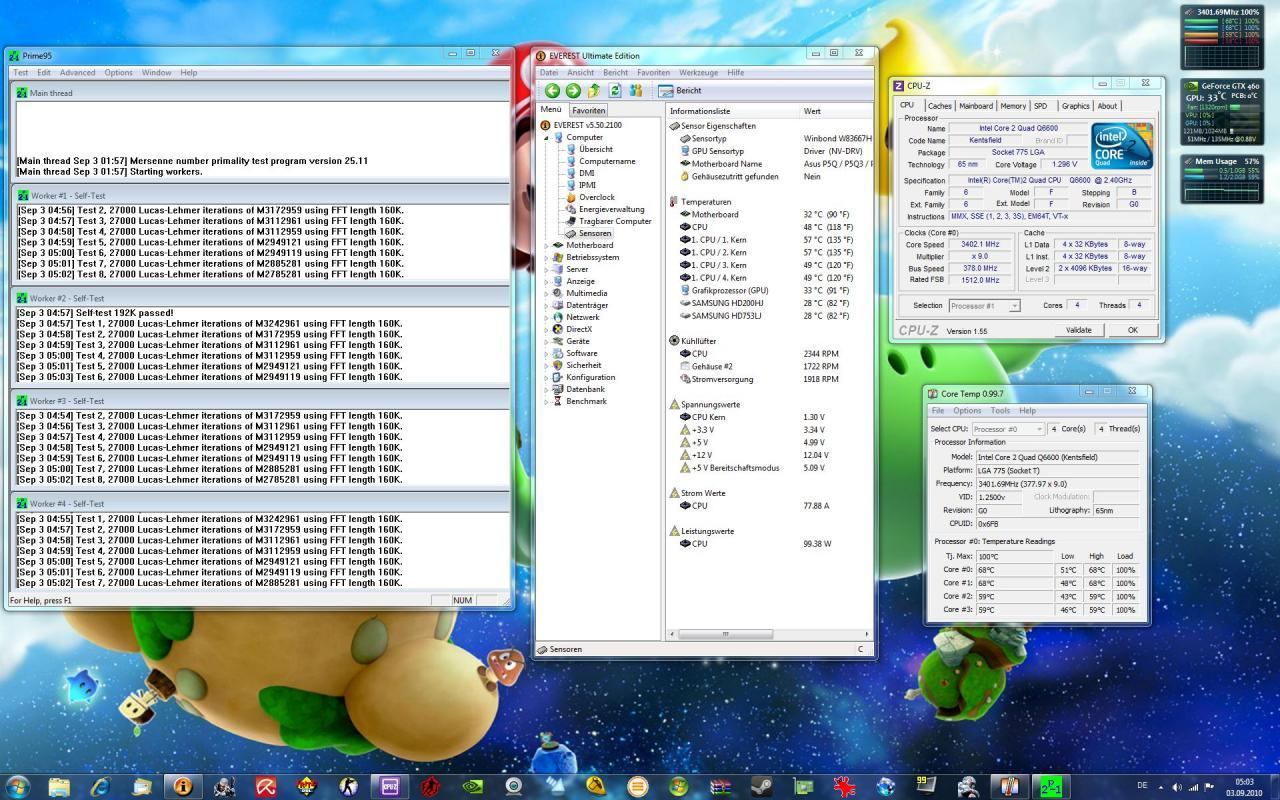Click the Sicherheit shield icon in EVEREST tree
The height and width of the screenshot is (800, 1280).
coord(558,365)
